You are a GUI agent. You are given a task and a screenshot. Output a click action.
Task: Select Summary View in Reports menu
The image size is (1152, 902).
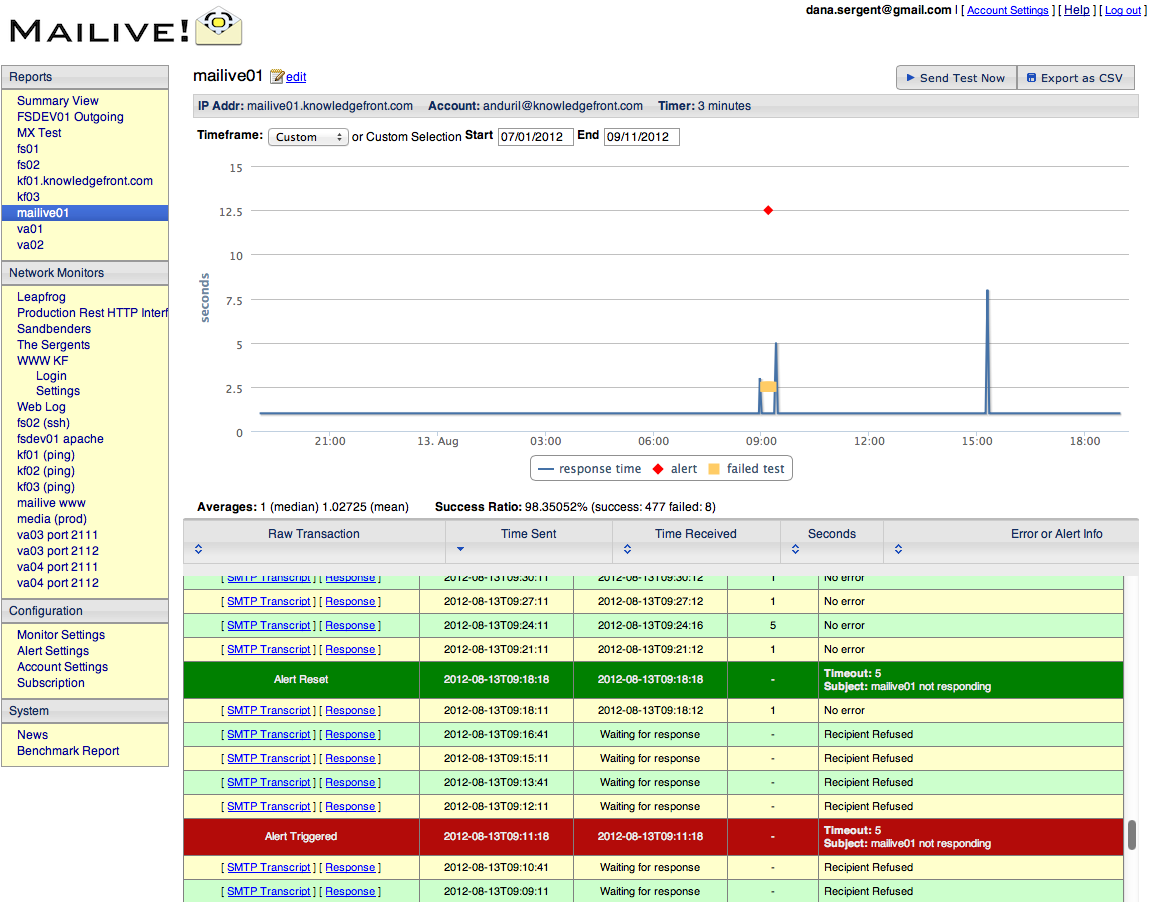click(58, 101)
